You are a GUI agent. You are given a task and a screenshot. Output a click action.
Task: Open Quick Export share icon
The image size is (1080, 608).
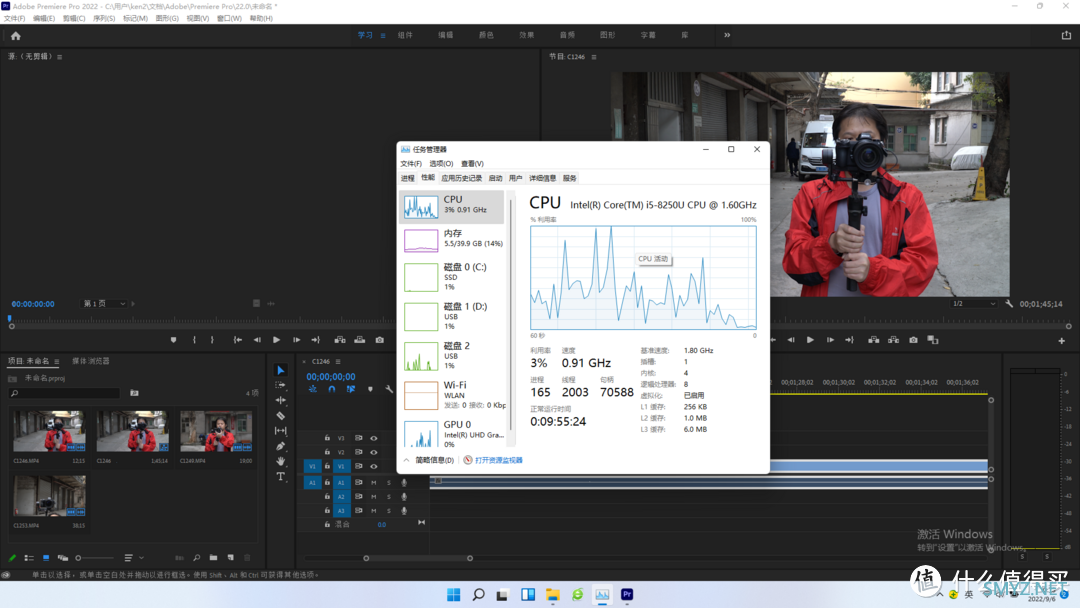coord(1066,35)
